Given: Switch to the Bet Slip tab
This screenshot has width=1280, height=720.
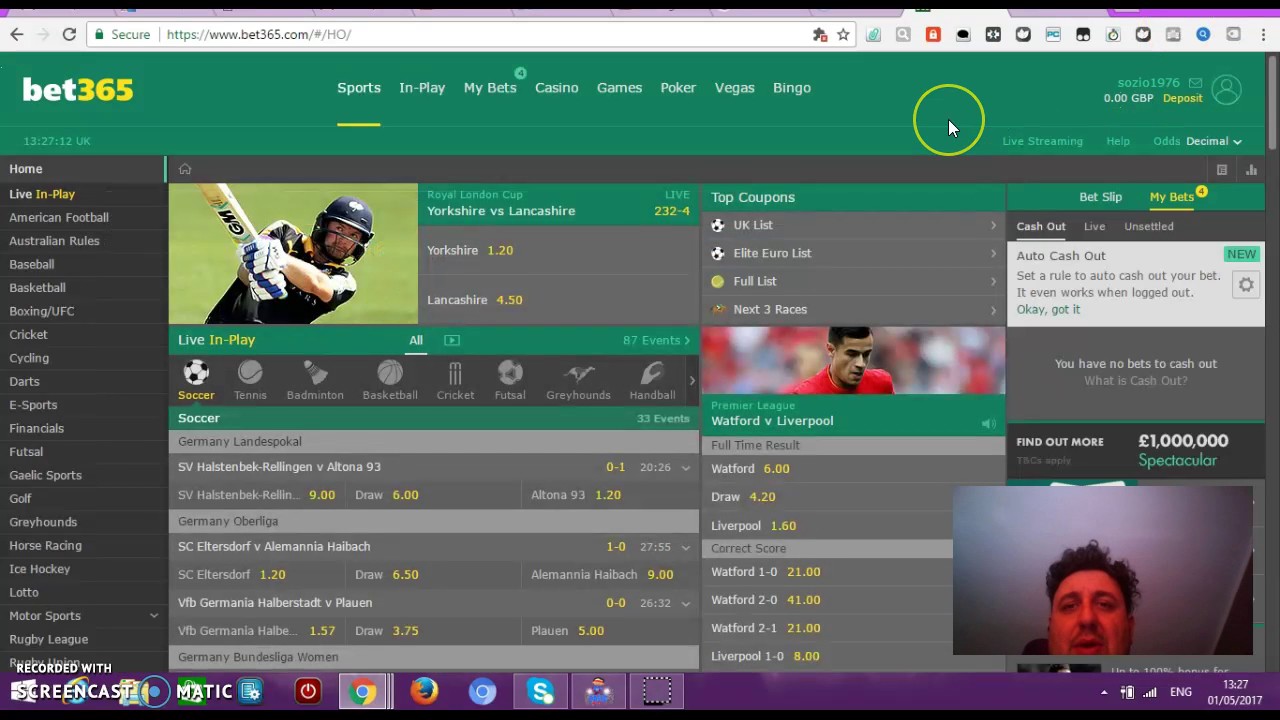Looking at the screenshot, I should click(x=1100, y=197).
